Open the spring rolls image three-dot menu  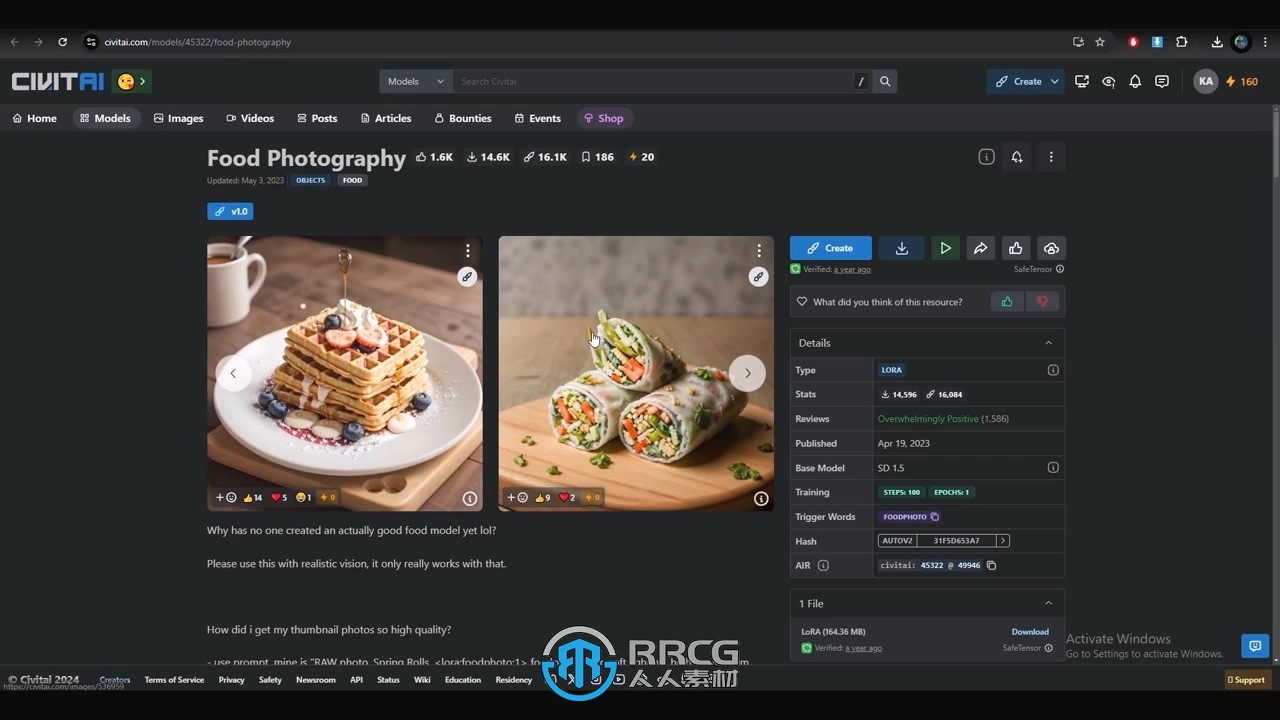759,251
